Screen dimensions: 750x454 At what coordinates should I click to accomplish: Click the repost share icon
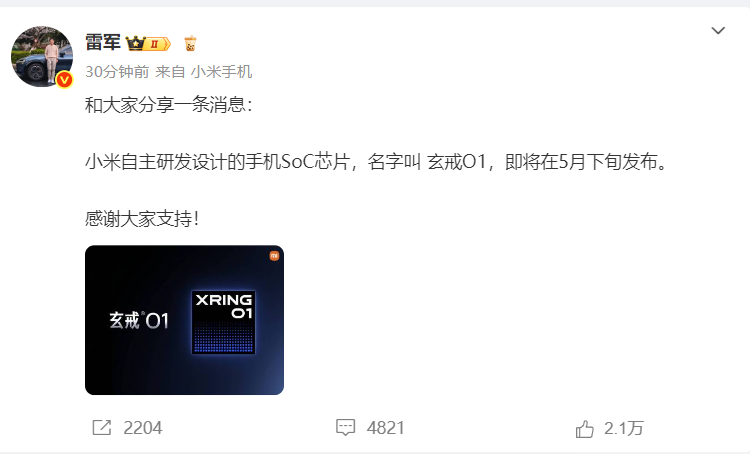(101, 428)
